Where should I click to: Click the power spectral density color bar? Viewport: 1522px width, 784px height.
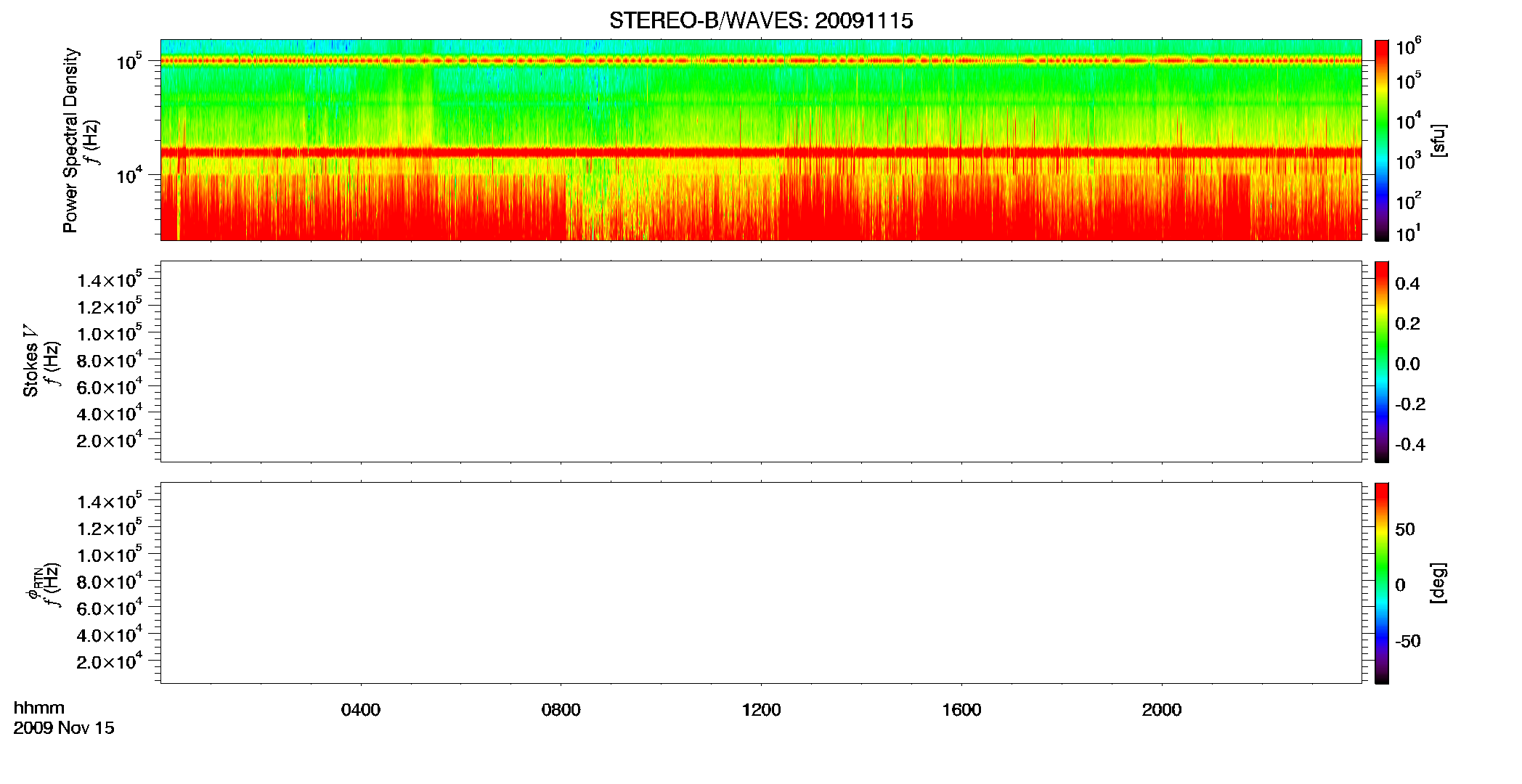click(1382, 140)
